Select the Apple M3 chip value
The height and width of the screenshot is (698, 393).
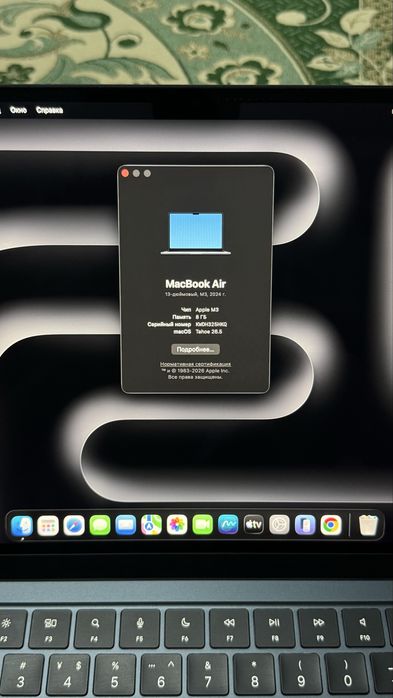[x=207, y=309]
